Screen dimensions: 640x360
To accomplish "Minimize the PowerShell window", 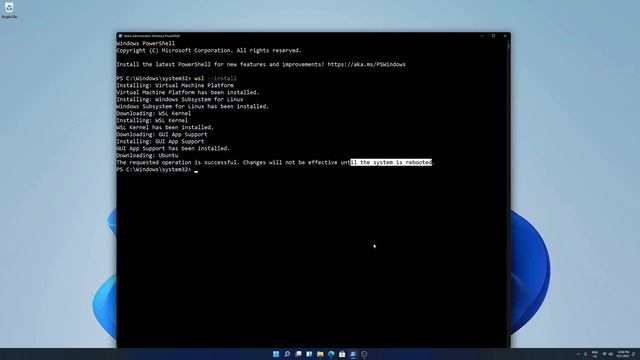I will click(x=482, y=36).
